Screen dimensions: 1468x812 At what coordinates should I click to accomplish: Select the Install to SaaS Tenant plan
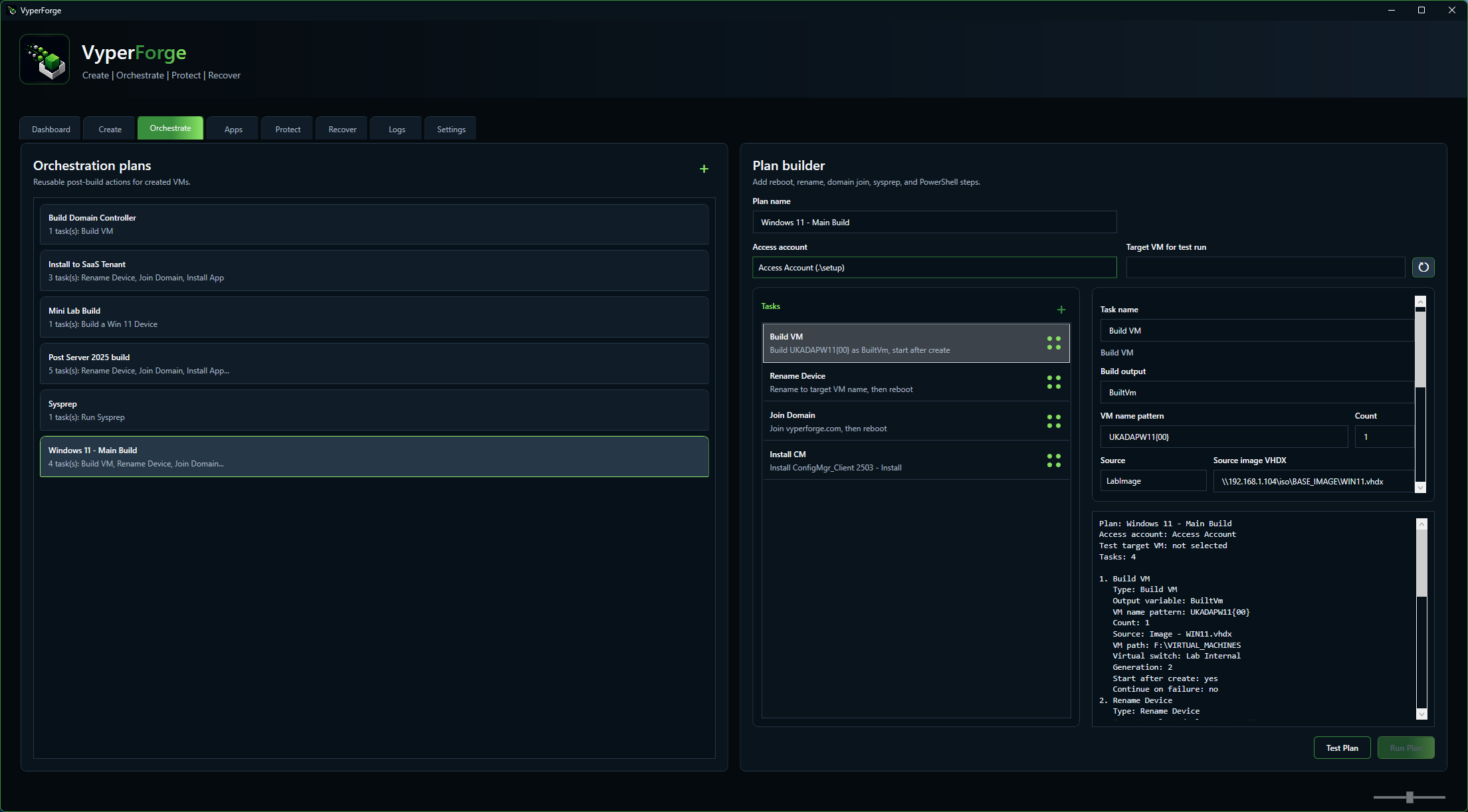click(374, 270)
